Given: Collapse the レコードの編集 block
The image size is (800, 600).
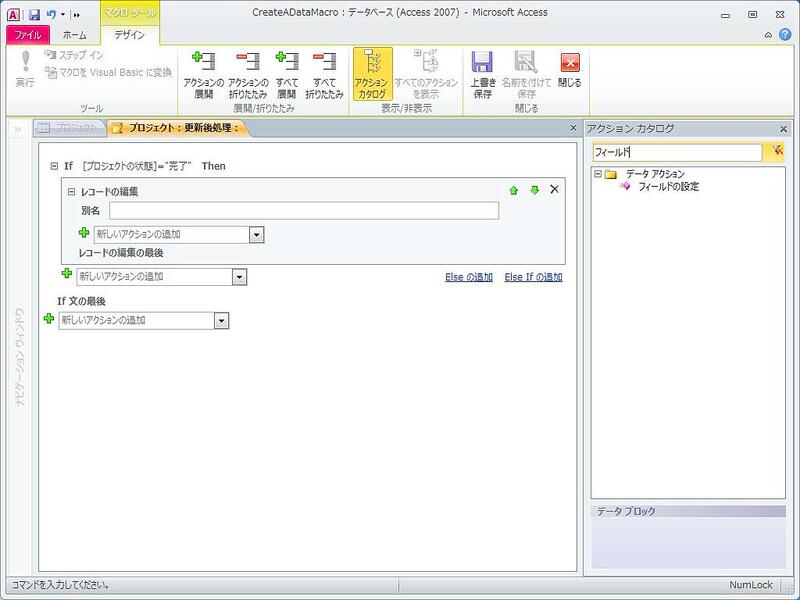Looking at the screenshot, I should tap(71, 192).
